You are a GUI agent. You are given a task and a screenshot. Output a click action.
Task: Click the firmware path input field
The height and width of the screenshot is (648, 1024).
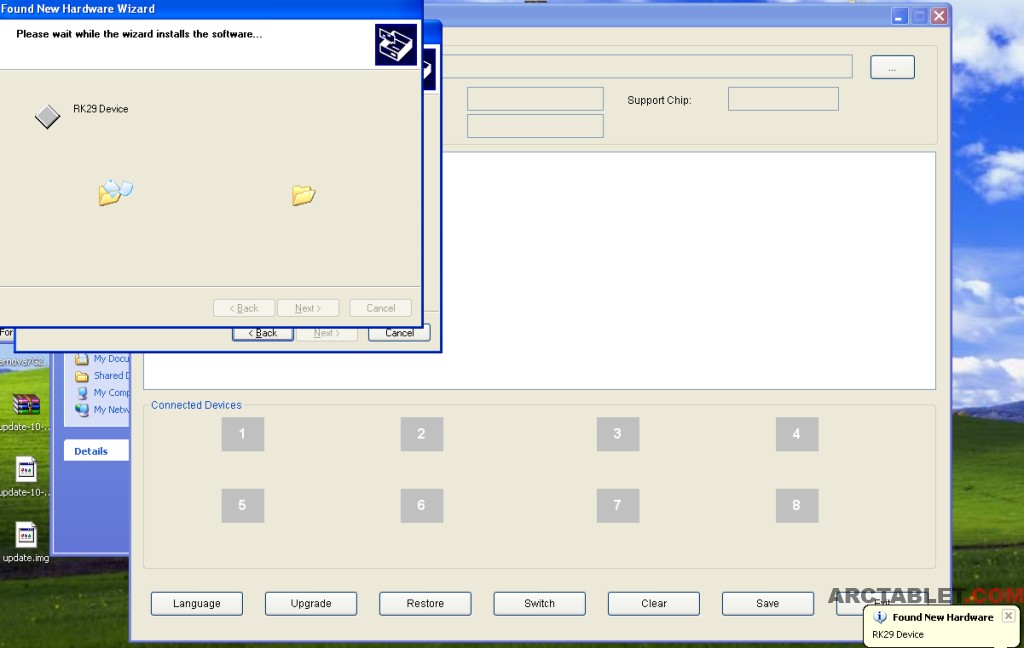click(647, 67)
